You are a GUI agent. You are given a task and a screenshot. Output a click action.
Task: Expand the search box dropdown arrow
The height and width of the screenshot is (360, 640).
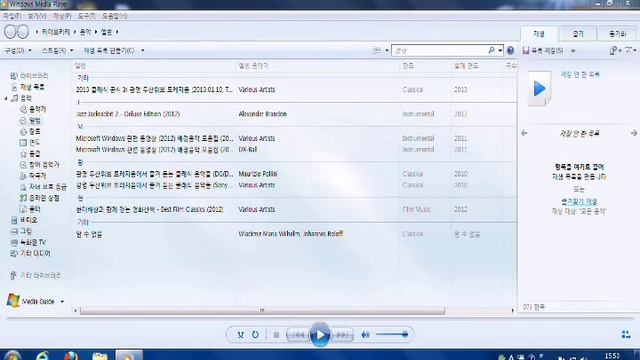pyautogui.click(x=500, y=50)
